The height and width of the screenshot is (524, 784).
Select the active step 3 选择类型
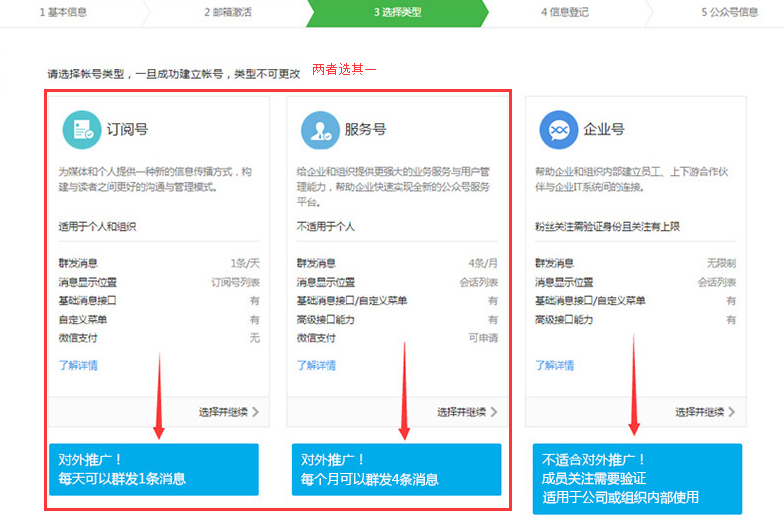click(x=397, y=12)
